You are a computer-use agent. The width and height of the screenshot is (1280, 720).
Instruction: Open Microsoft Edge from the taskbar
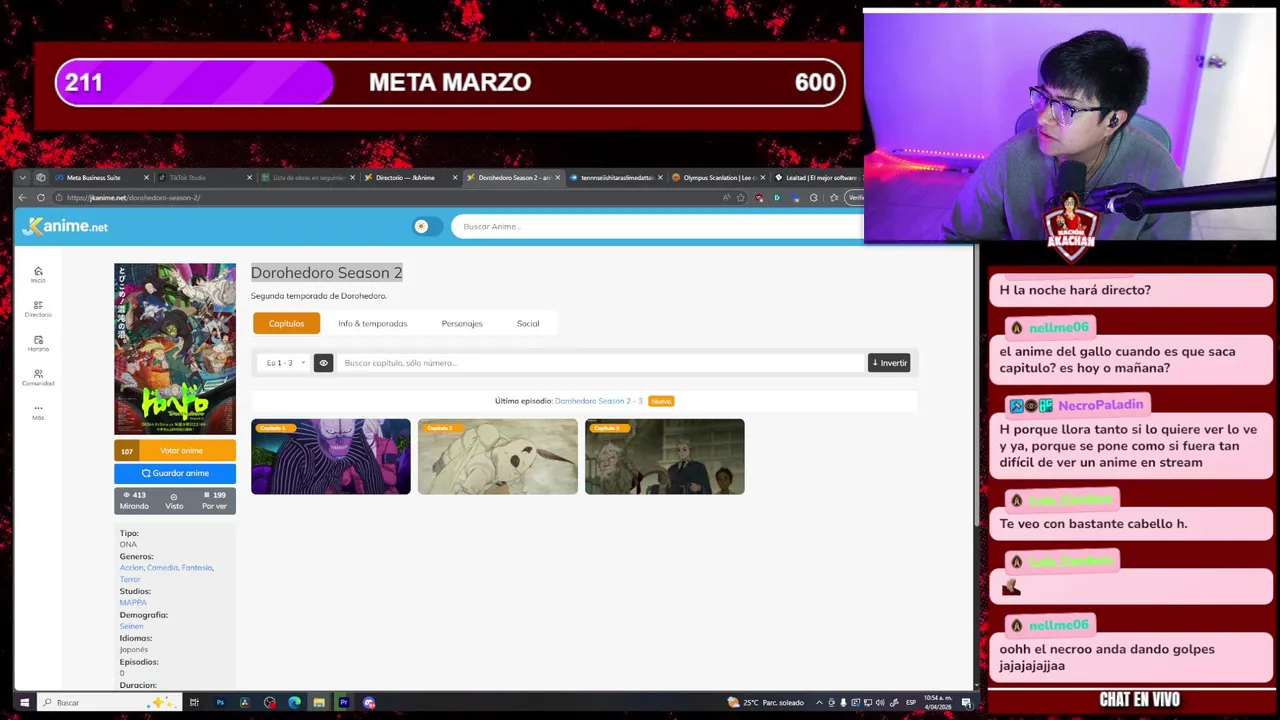tap(294, 702)
